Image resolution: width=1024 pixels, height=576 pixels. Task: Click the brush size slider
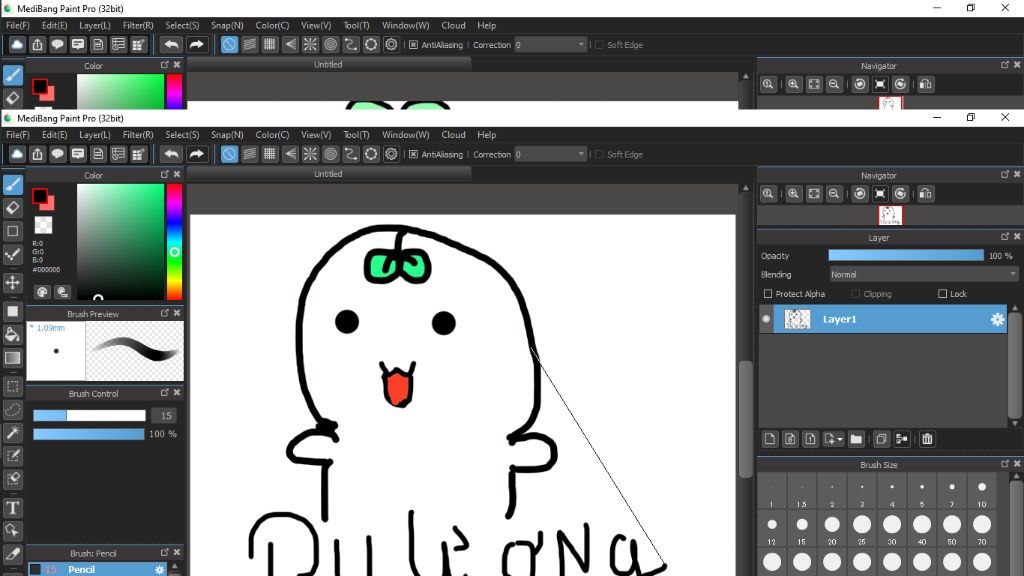[89, 415]
